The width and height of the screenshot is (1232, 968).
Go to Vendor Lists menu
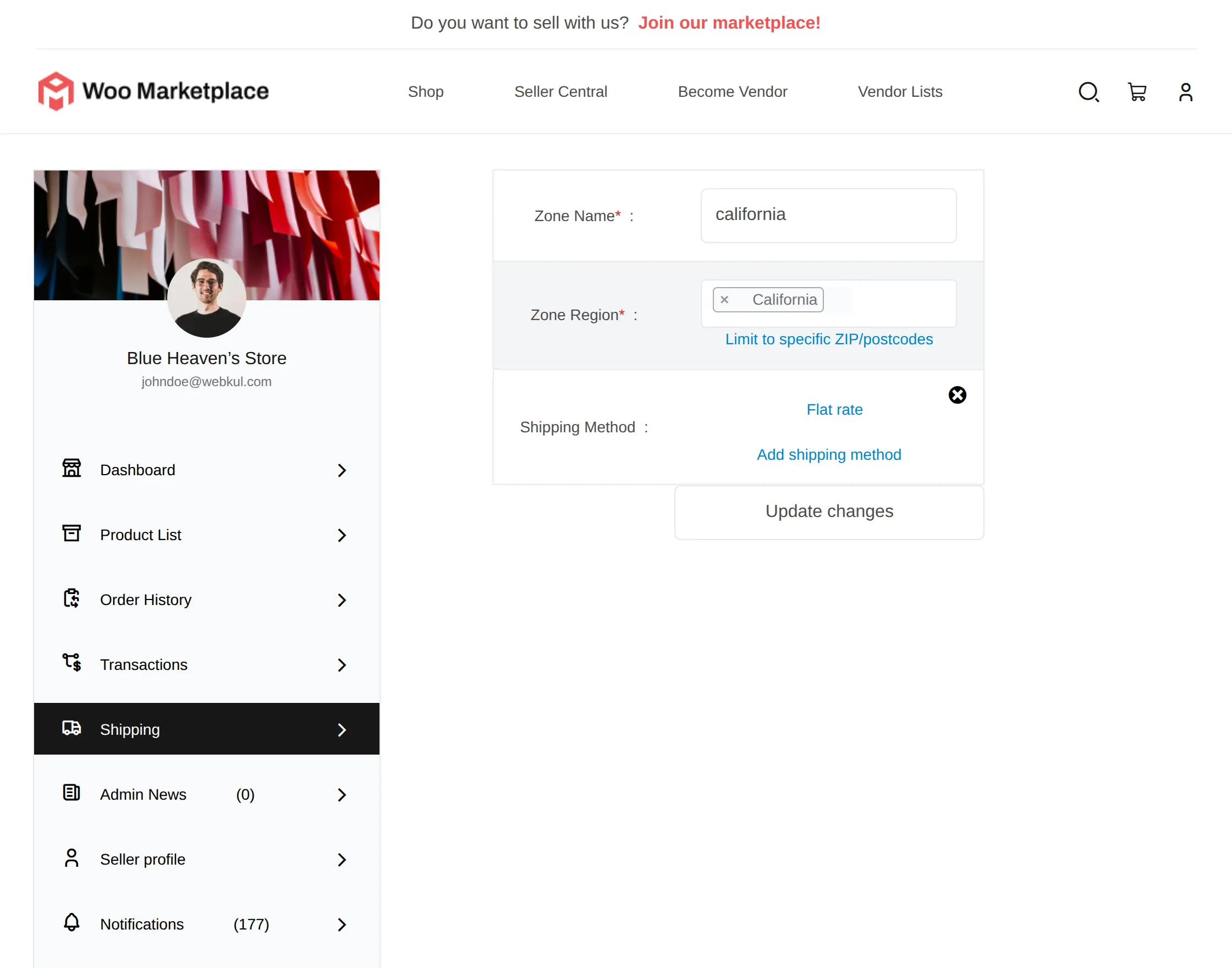900,92
